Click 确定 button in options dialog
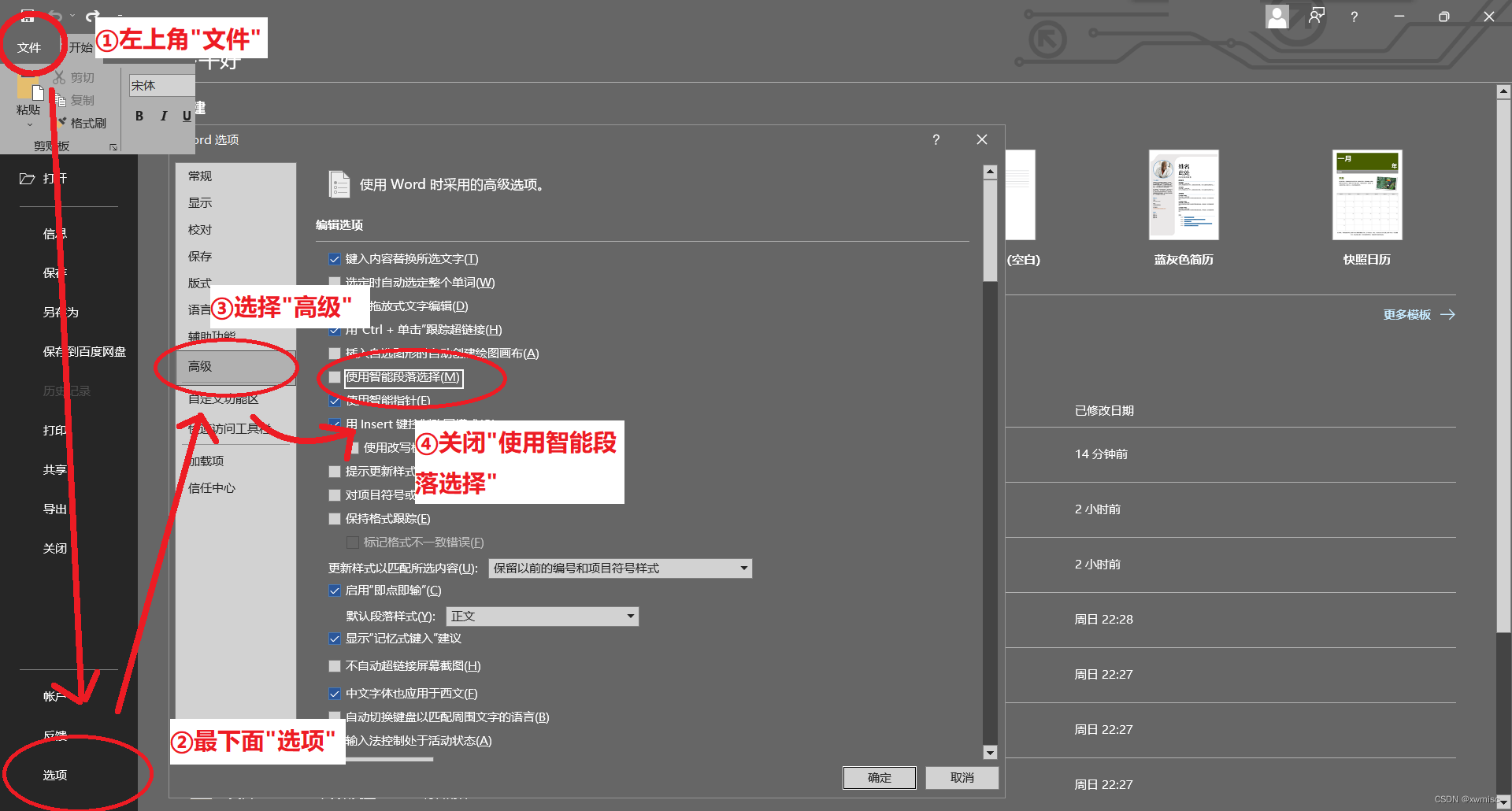1512x811 pixels. click(x=880, y=778)
